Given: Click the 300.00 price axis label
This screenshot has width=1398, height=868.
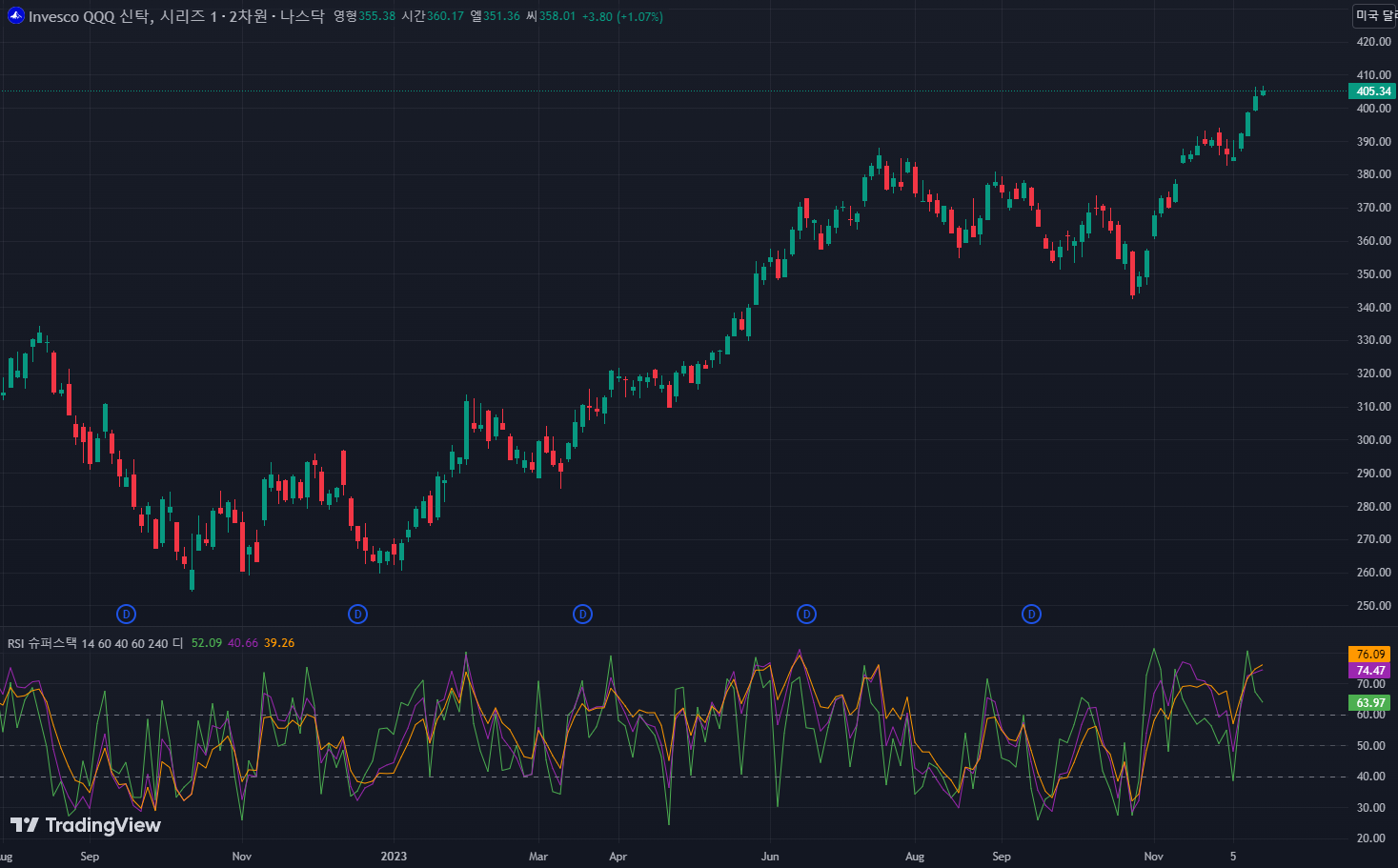Looking at the screenshot, I should (x=1374, y=440).
